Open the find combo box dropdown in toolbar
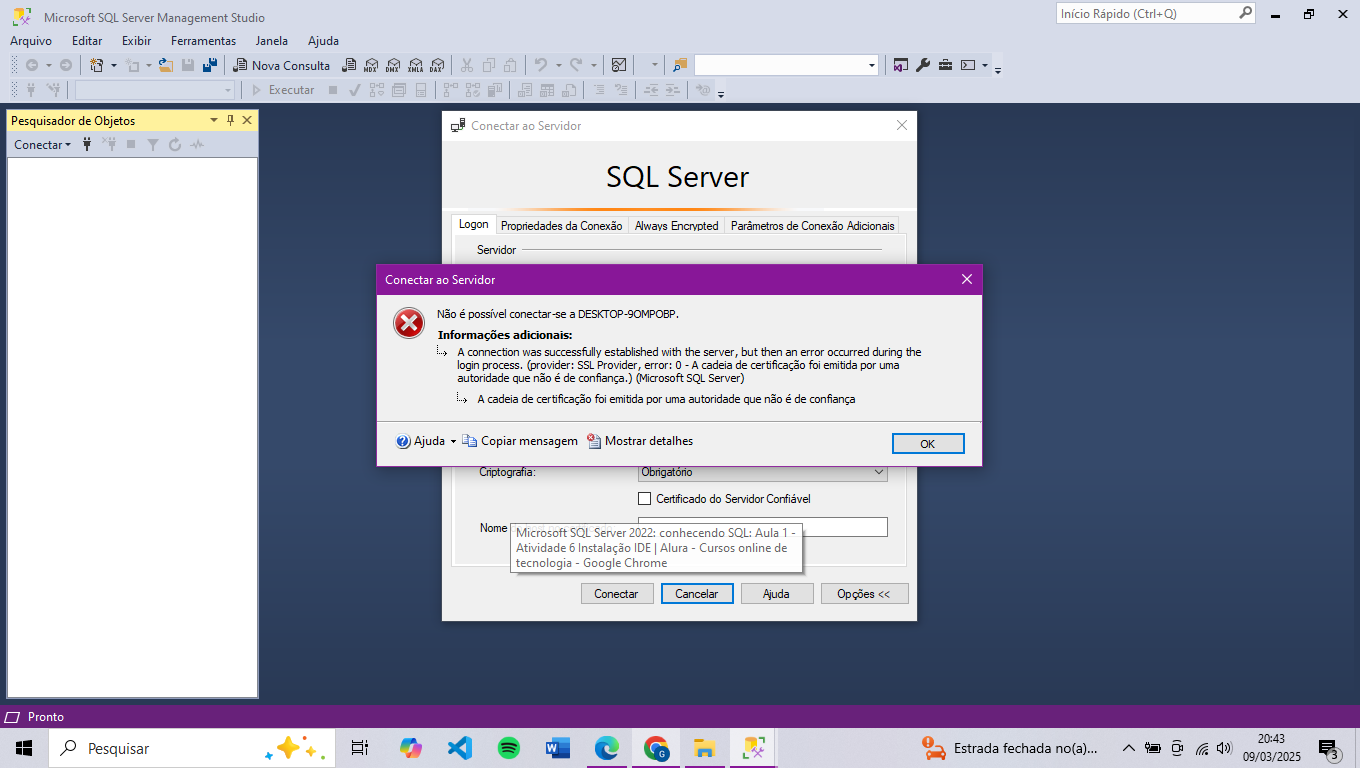This screenshot has width=1360, height=768. 871,65
